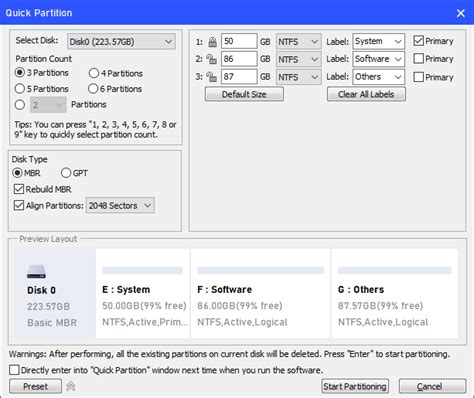Select the F: Software partition preview

(x=261, y=294)
